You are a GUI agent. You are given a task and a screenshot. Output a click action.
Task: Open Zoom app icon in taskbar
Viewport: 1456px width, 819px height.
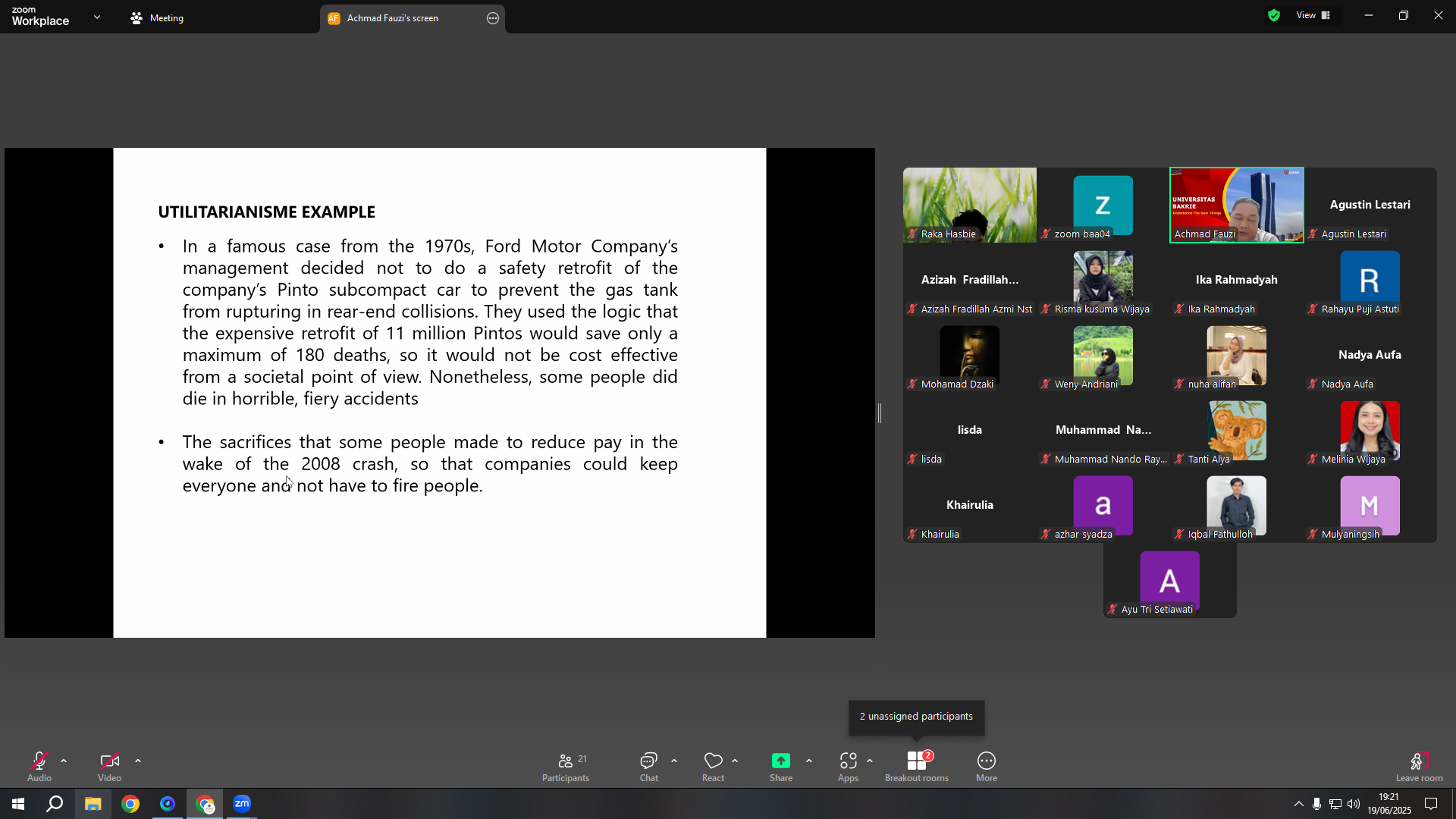point(242,804)
